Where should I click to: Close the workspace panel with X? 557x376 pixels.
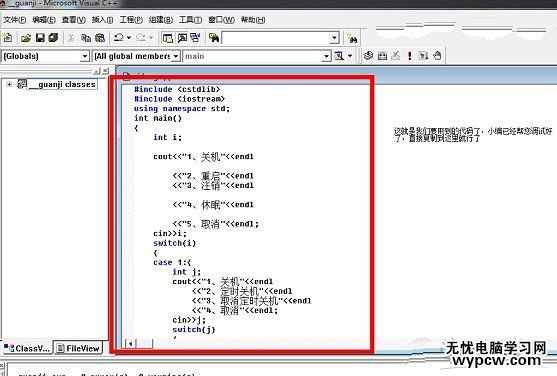click(x=105, y=71)
